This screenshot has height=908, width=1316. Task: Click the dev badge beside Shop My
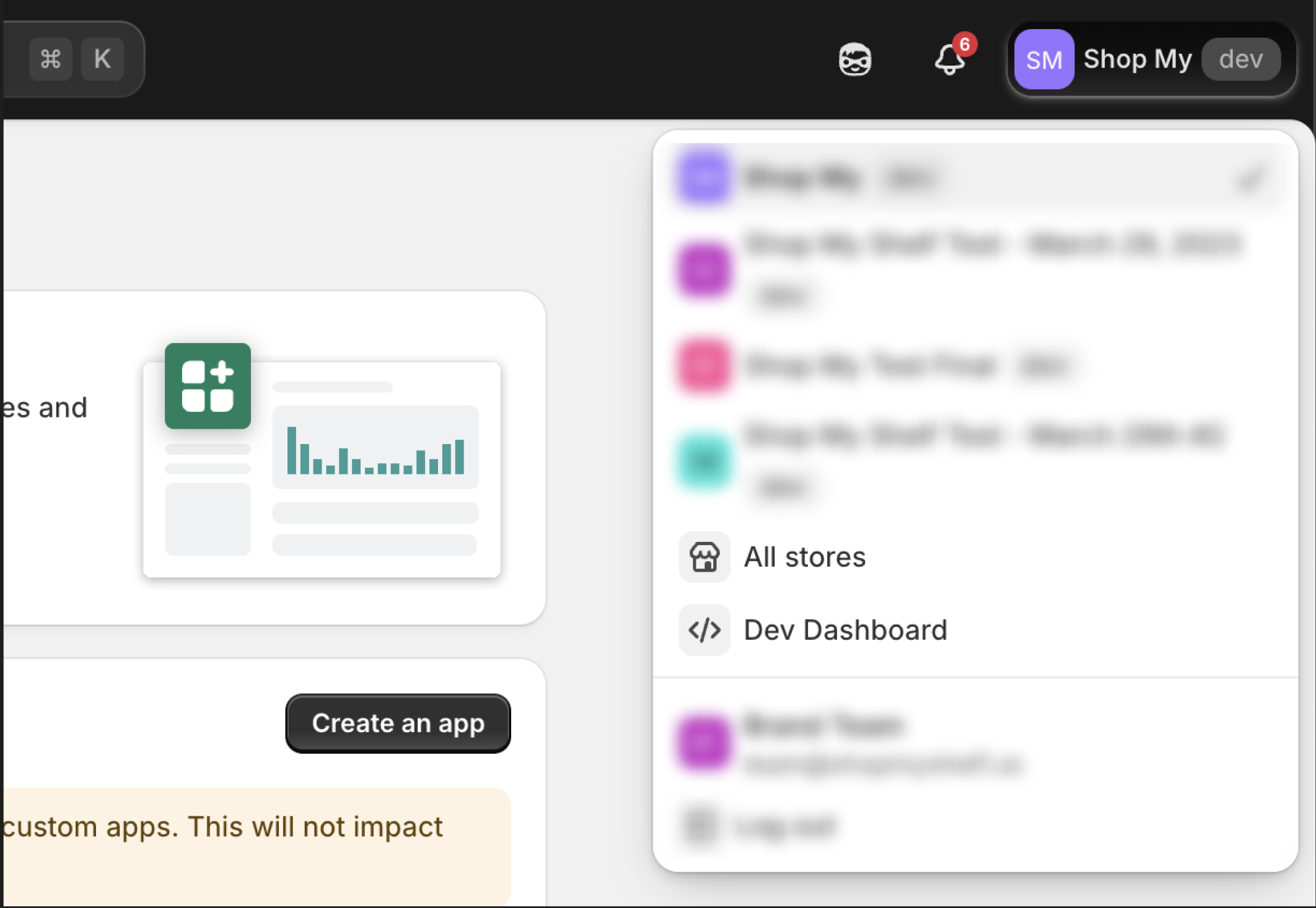1241,59
